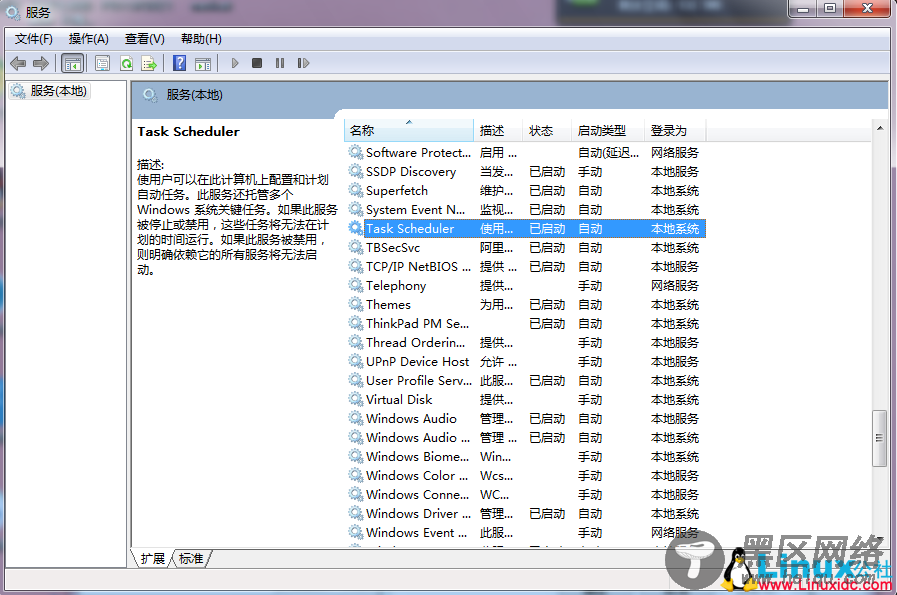Image resolution: width=897 pixels, height=595 pixels.
Task: Select the Task Scheduler service name
Action: point(410,228)
